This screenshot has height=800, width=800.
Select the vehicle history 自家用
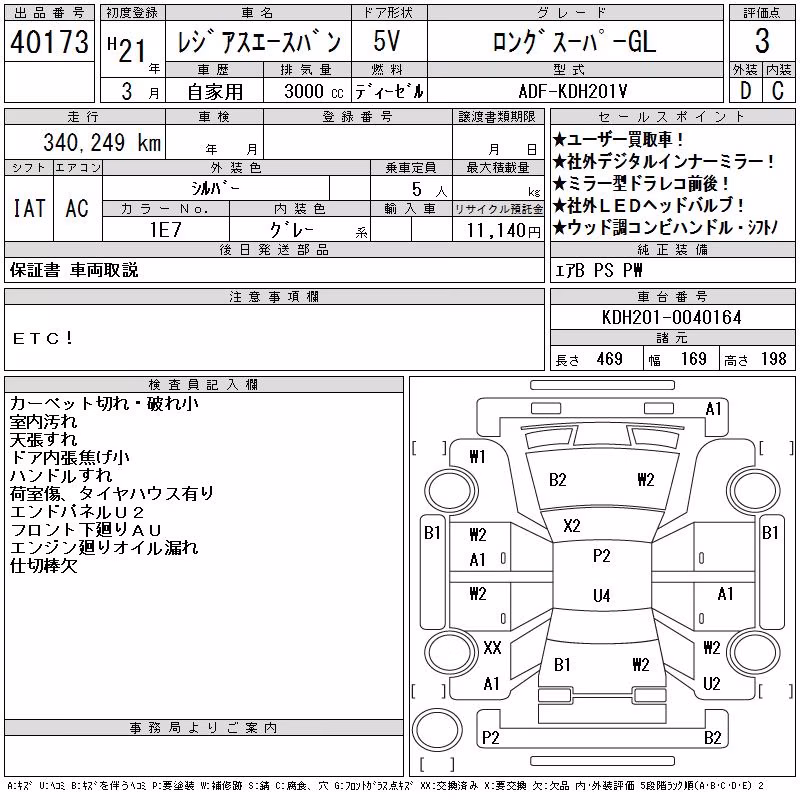point(215,92)
